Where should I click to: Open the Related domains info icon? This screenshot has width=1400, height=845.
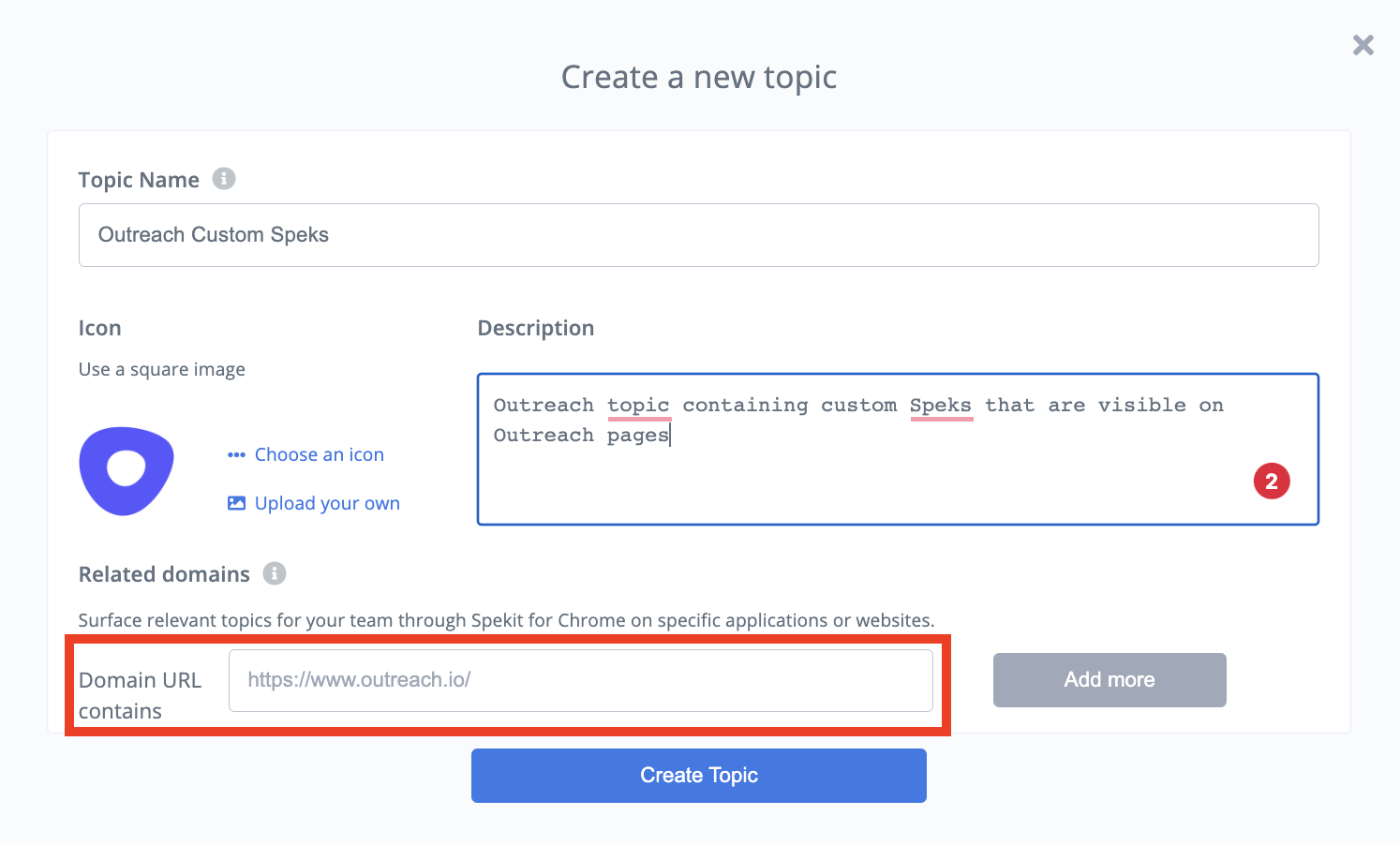click(275, 573)
